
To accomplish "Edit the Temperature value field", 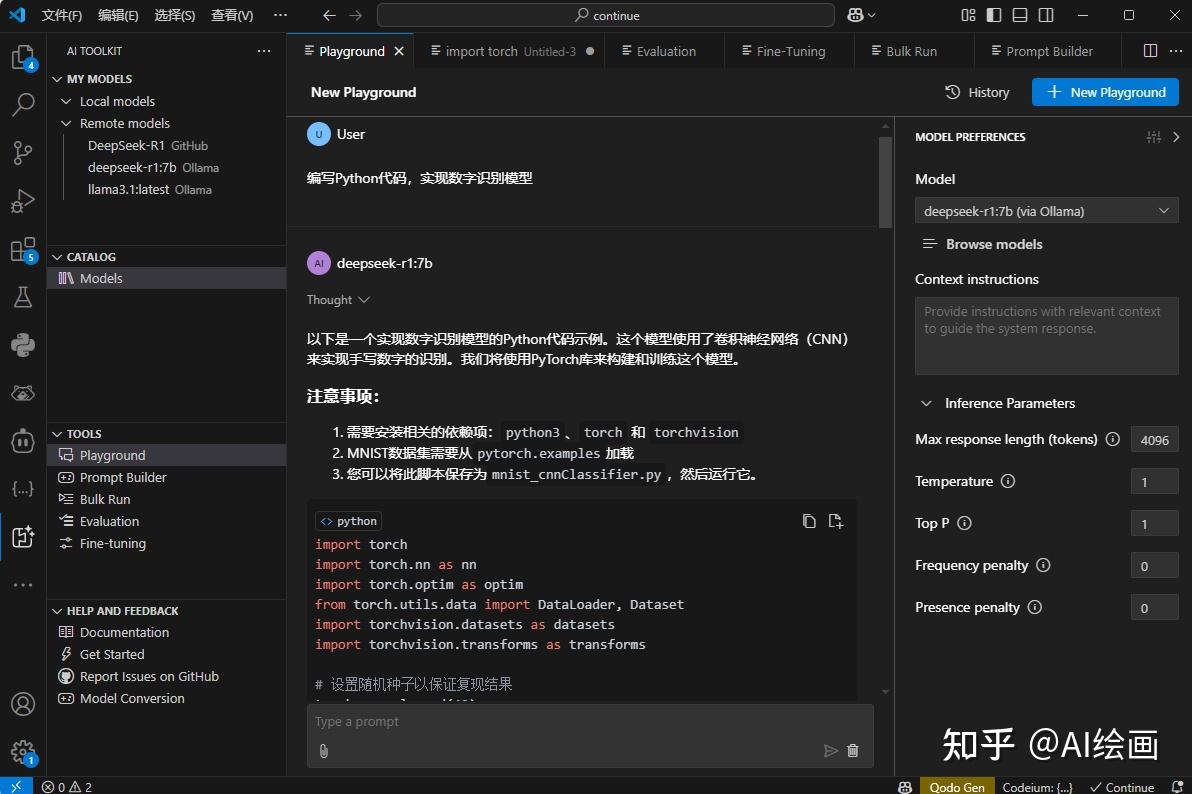I will point(1154,481).
